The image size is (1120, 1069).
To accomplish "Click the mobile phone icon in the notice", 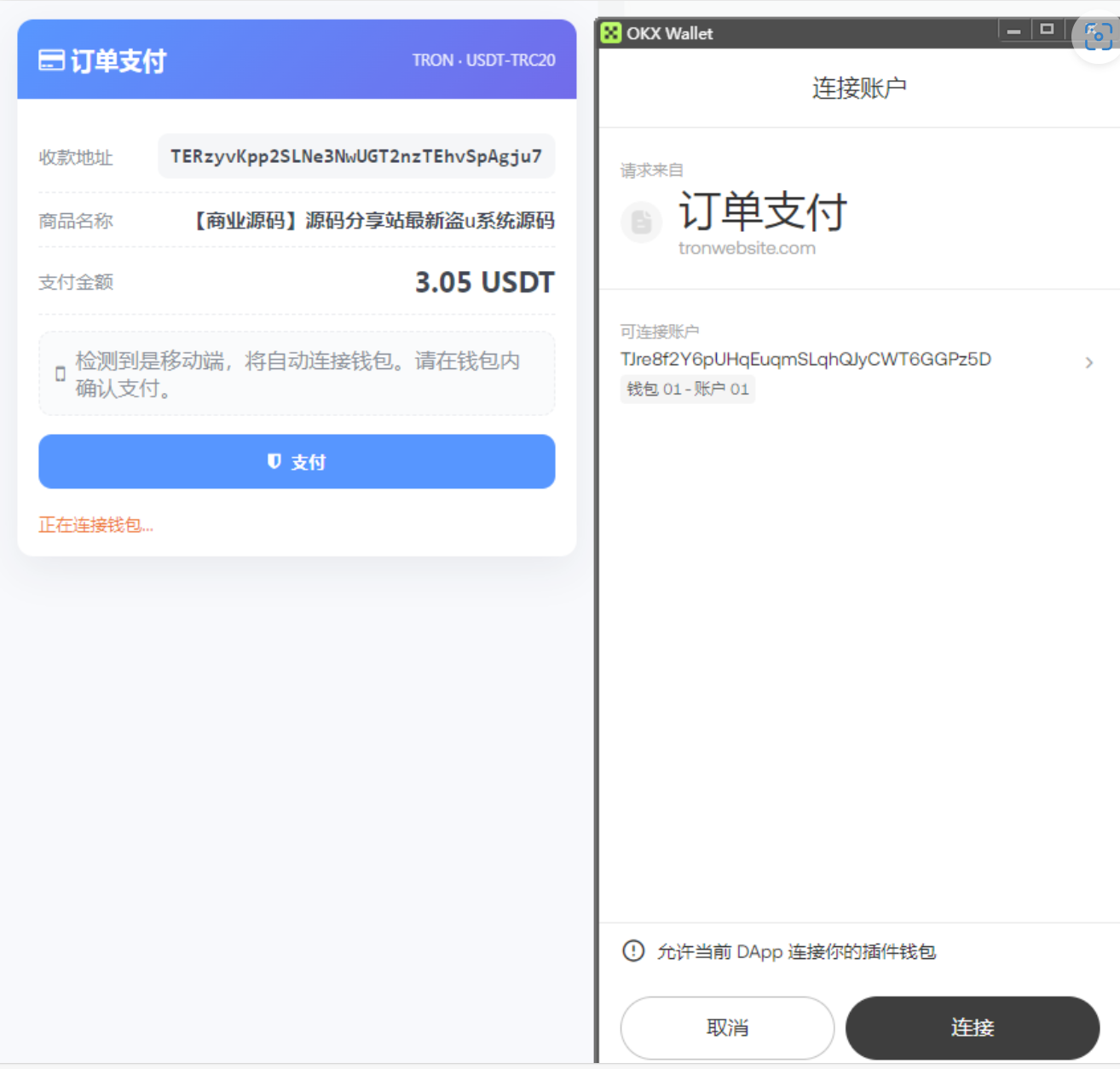I will [x=59, y=373].
